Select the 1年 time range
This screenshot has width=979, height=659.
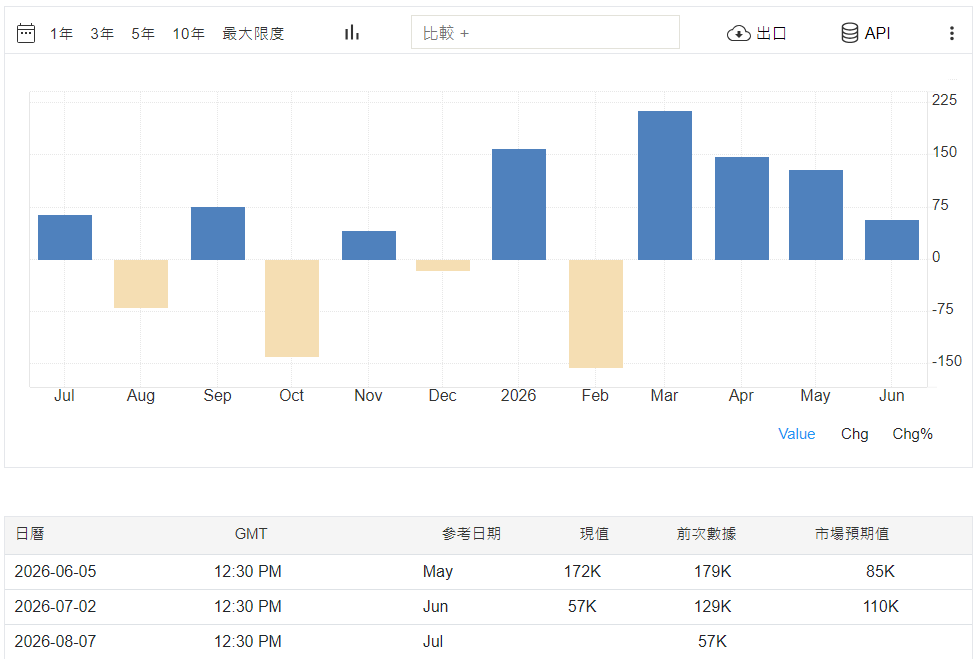(x=61, y=34)
